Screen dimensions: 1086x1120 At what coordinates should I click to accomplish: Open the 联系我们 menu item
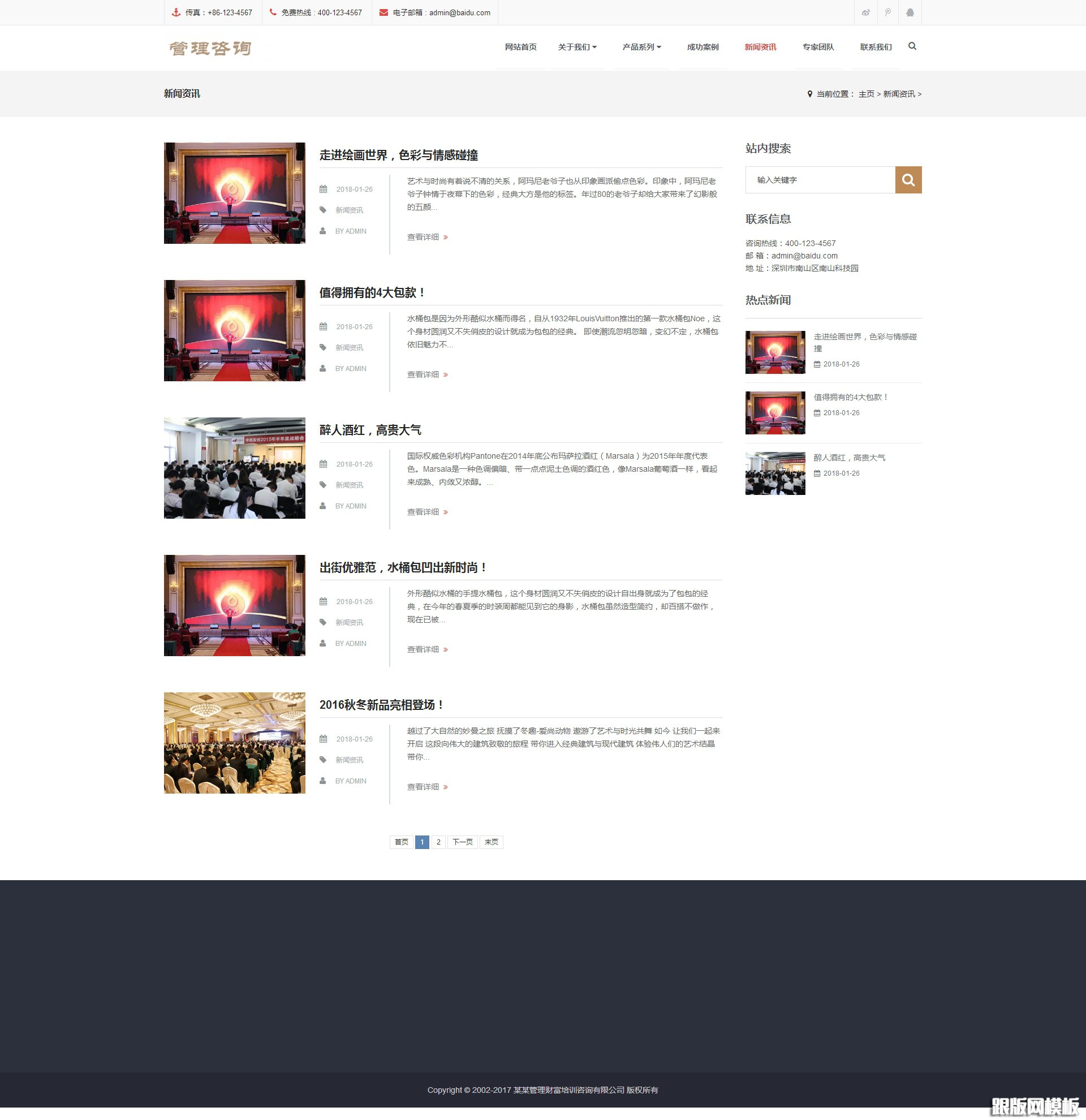coord(875,47)
